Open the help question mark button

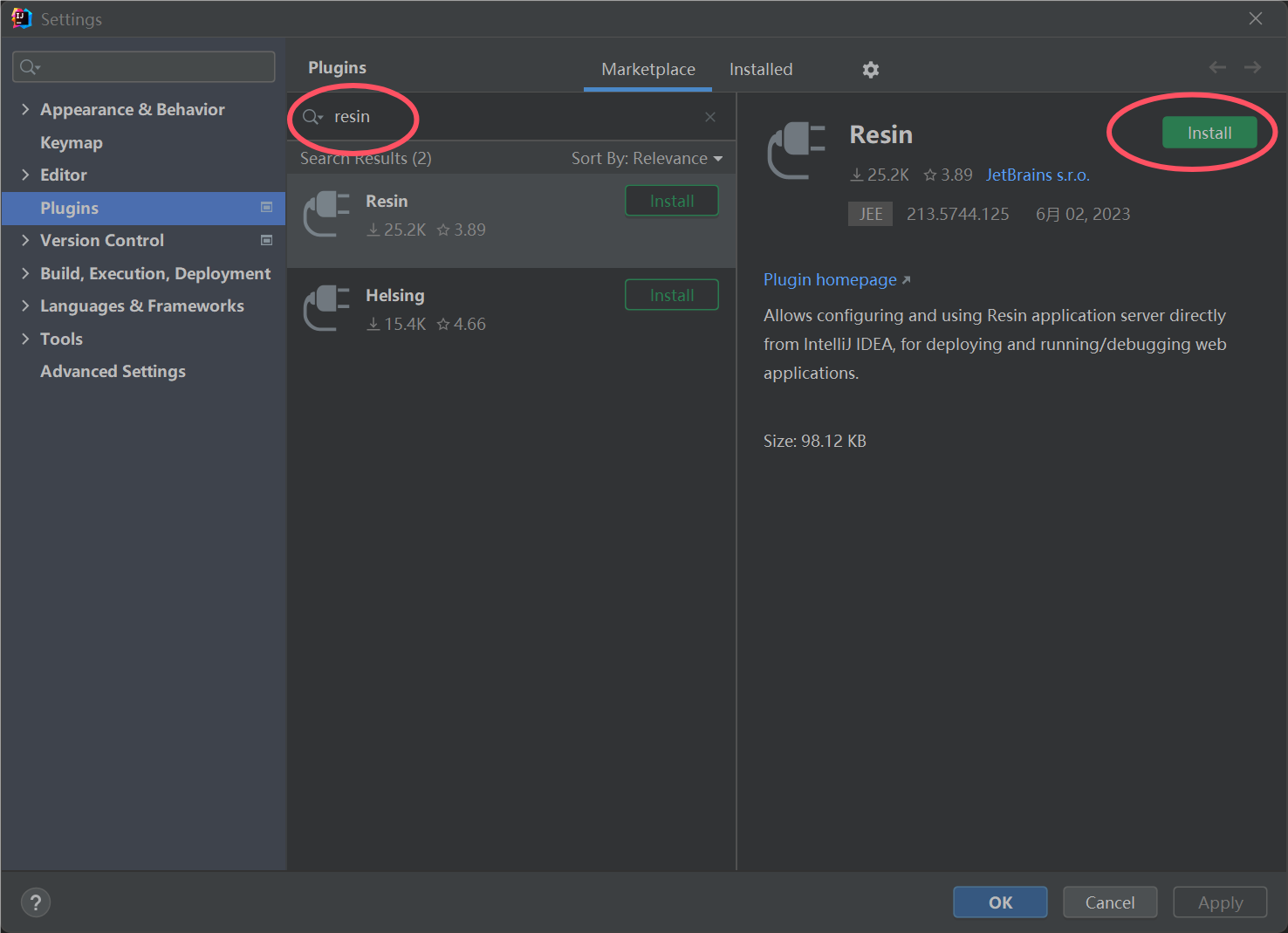(36, 902)
